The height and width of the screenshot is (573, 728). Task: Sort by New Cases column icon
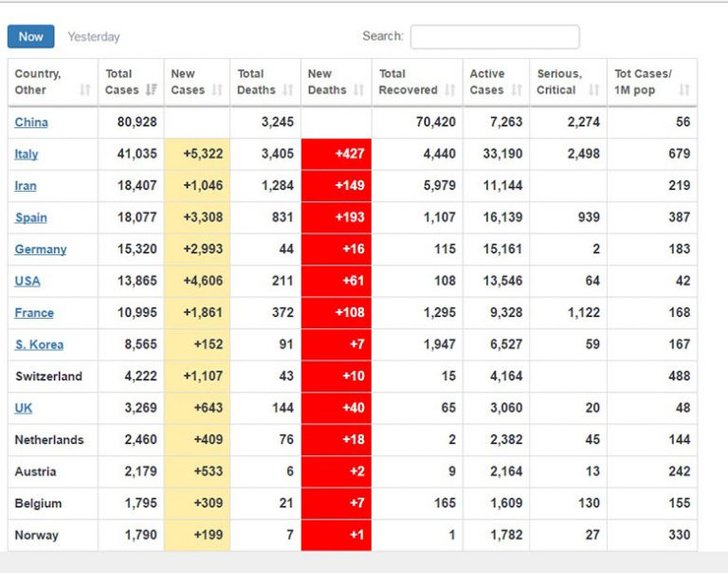point(217,90)
